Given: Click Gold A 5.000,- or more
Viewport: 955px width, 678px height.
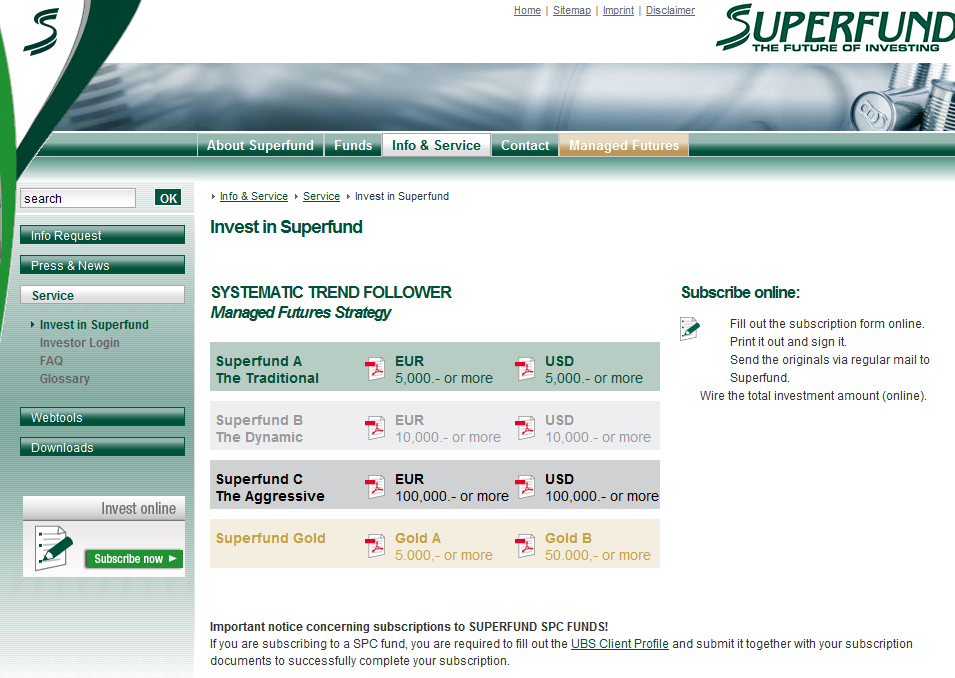Looking at the screenshot, I should click(444, 547).
